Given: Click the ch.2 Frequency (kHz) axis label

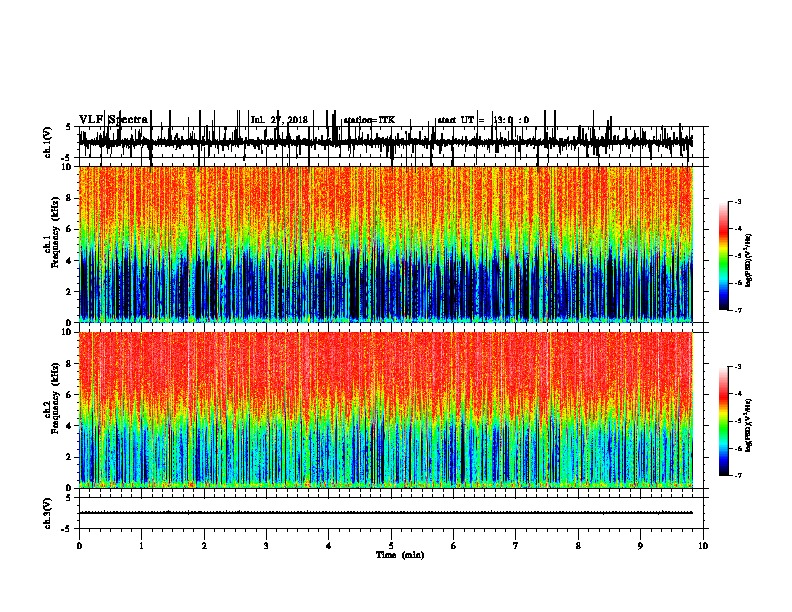Looking at the screenshot, I should 53,398.
